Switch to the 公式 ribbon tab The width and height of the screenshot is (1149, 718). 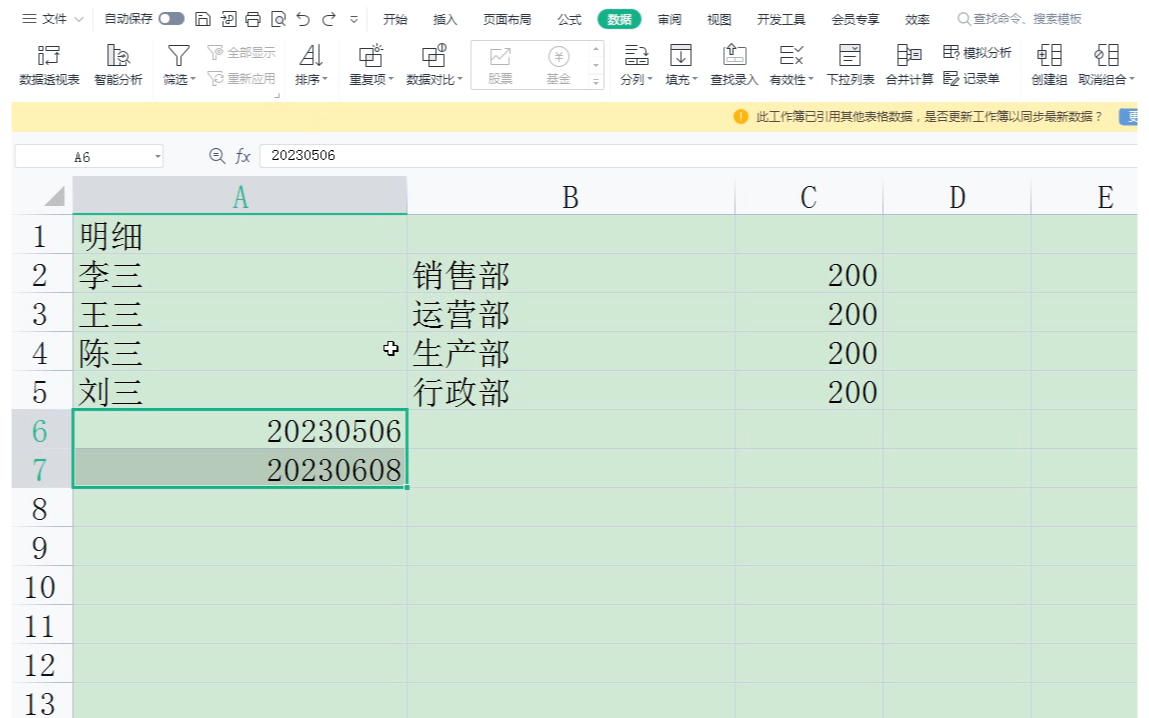(x=569, y=18)
